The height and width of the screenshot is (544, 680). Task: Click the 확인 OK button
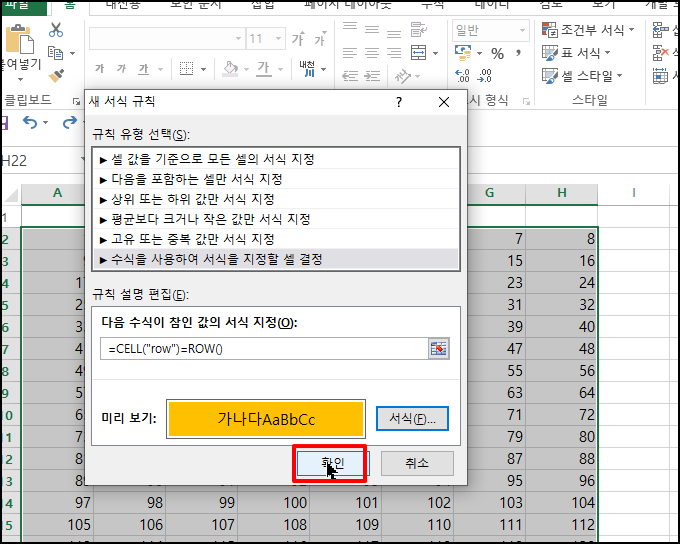tap(332, 463)
